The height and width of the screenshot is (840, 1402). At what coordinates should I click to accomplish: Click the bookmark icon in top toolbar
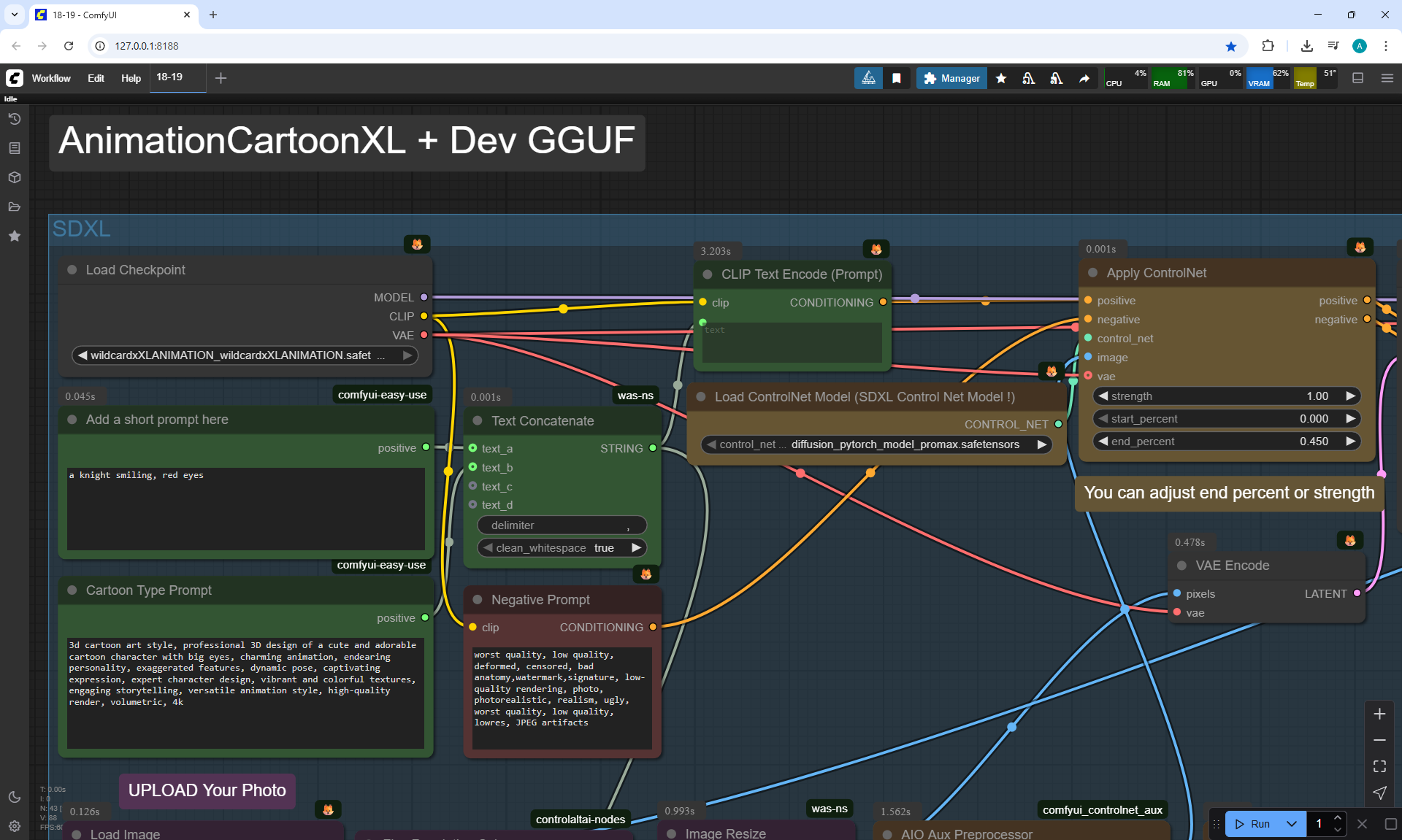[x=897, y=78]
